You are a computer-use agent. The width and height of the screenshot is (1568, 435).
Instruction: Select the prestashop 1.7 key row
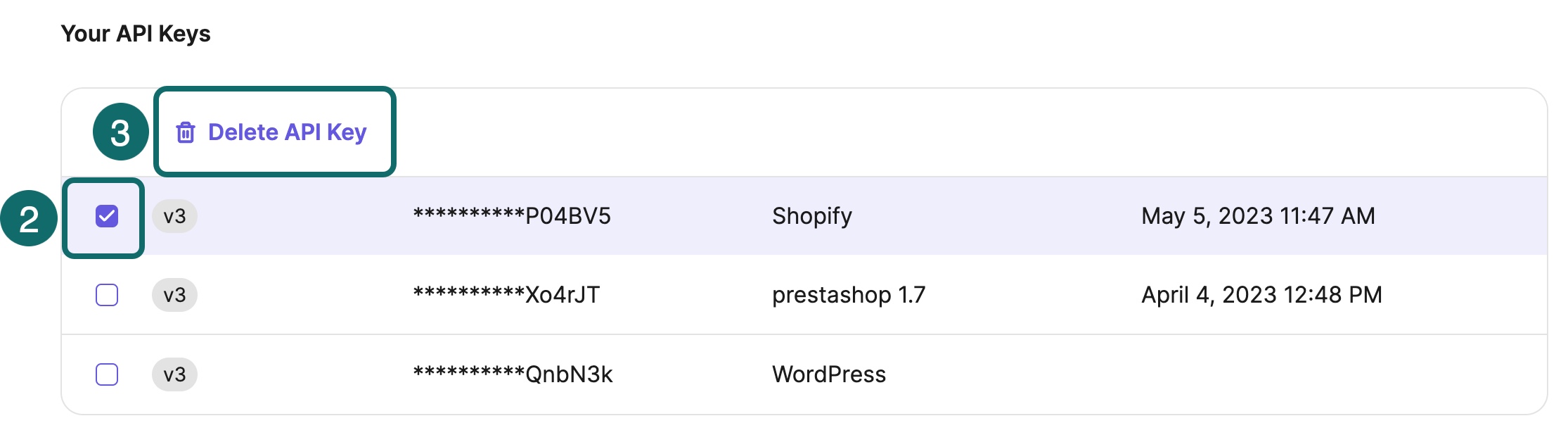1125,295
